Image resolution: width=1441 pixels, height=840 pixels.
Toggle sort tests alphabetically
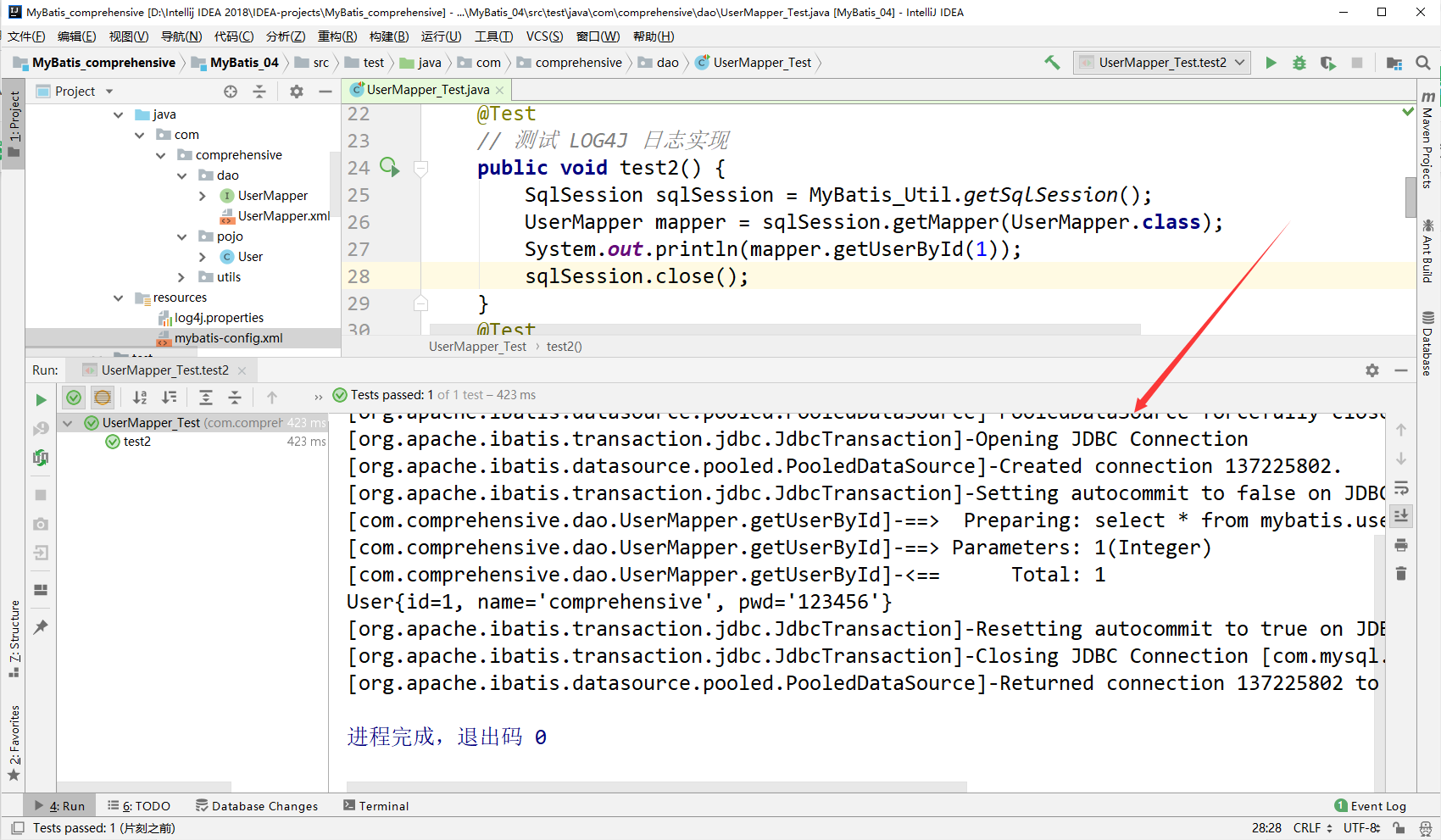[140, 397]
